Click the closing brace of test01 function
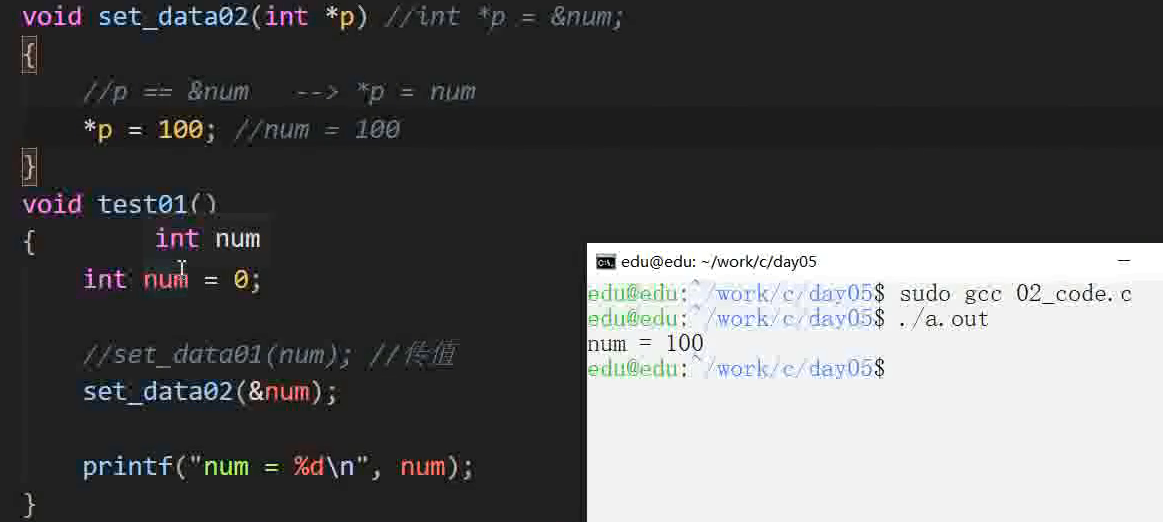The image size is (1163, 522). click(x=29, y=506)
